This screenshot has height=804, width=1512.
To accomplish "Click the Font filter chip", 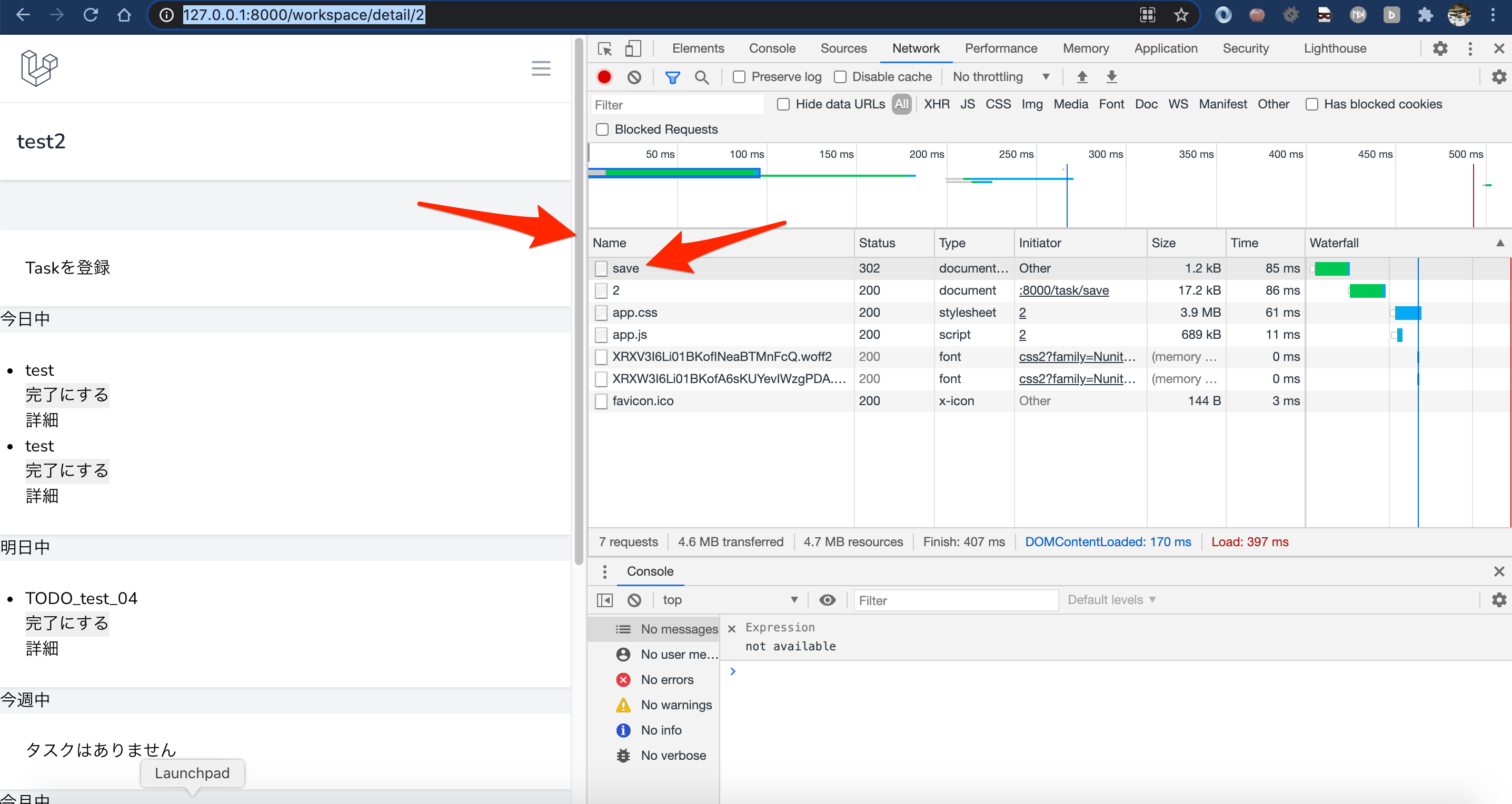I will tap(1111, 104).
